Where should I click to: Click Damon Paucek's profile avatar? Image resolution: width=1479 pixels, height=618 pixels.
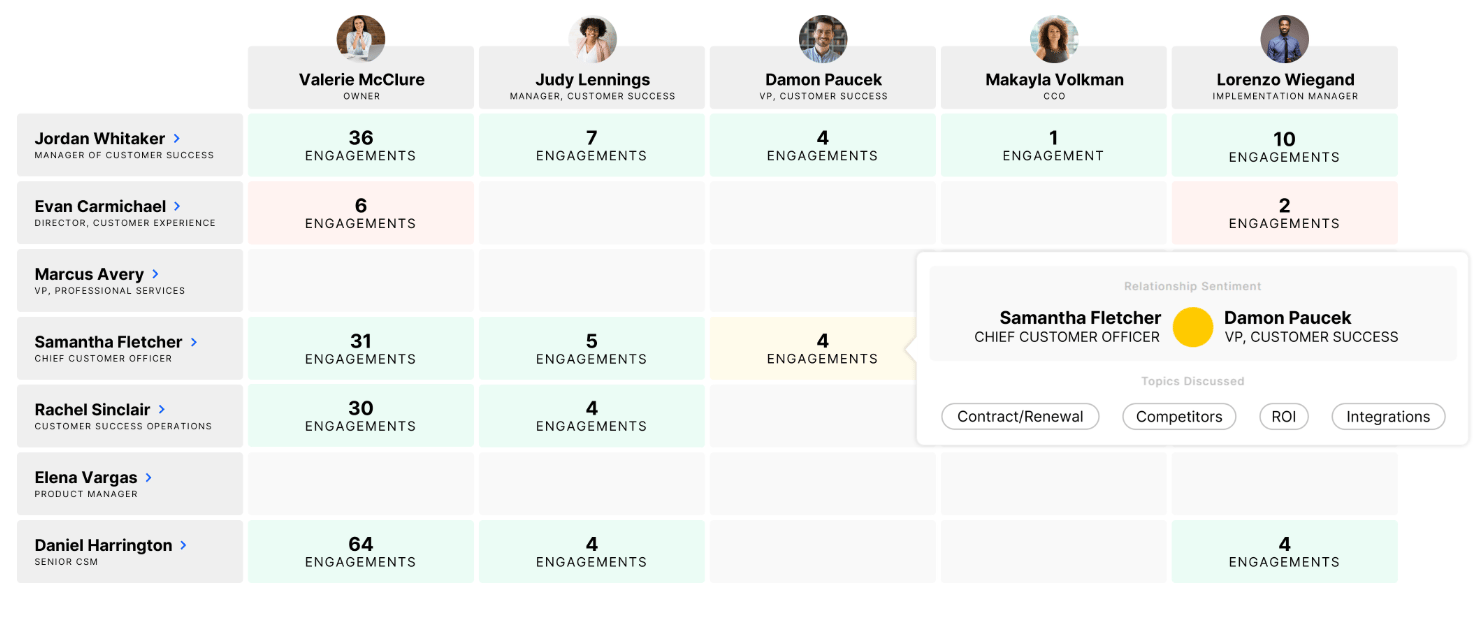[823, 40]
